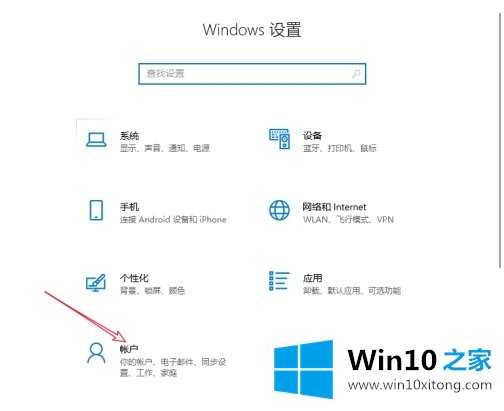
Task: Open the 设备 keyboard and speaker icon
Action: tap(279, 139)
